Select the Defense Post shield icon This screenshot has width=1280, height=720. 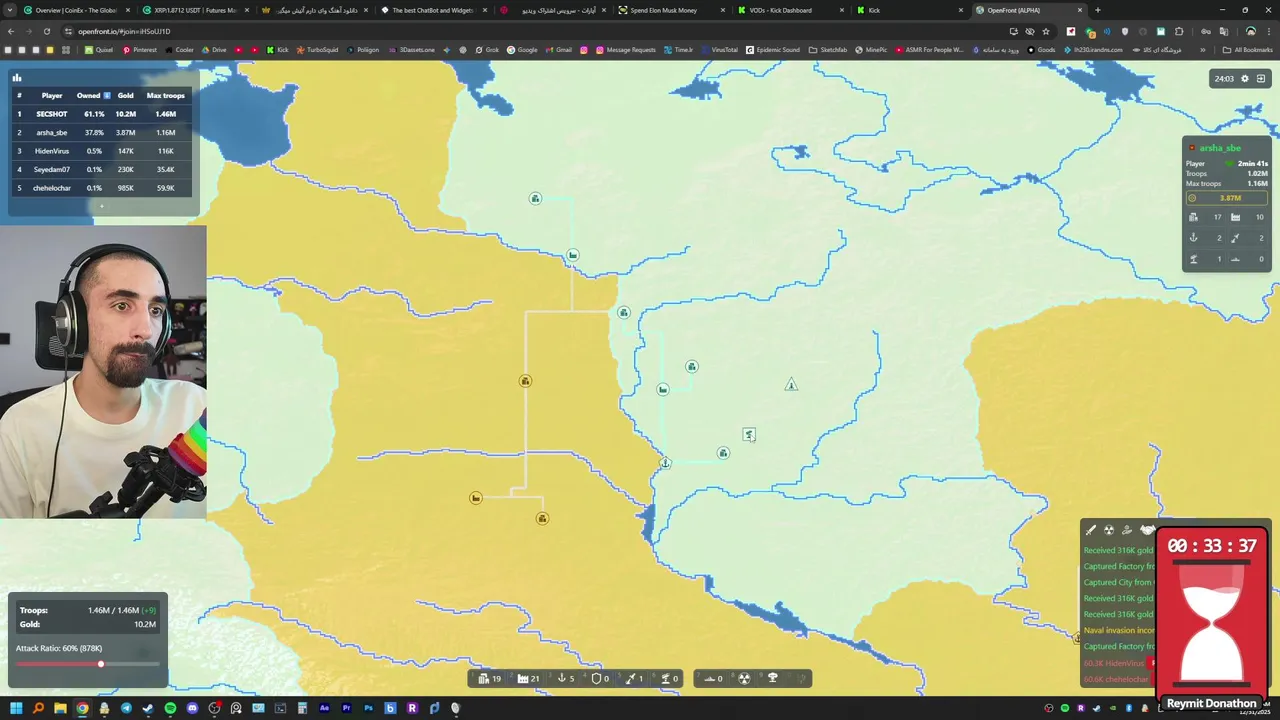(x=597, y=678)
